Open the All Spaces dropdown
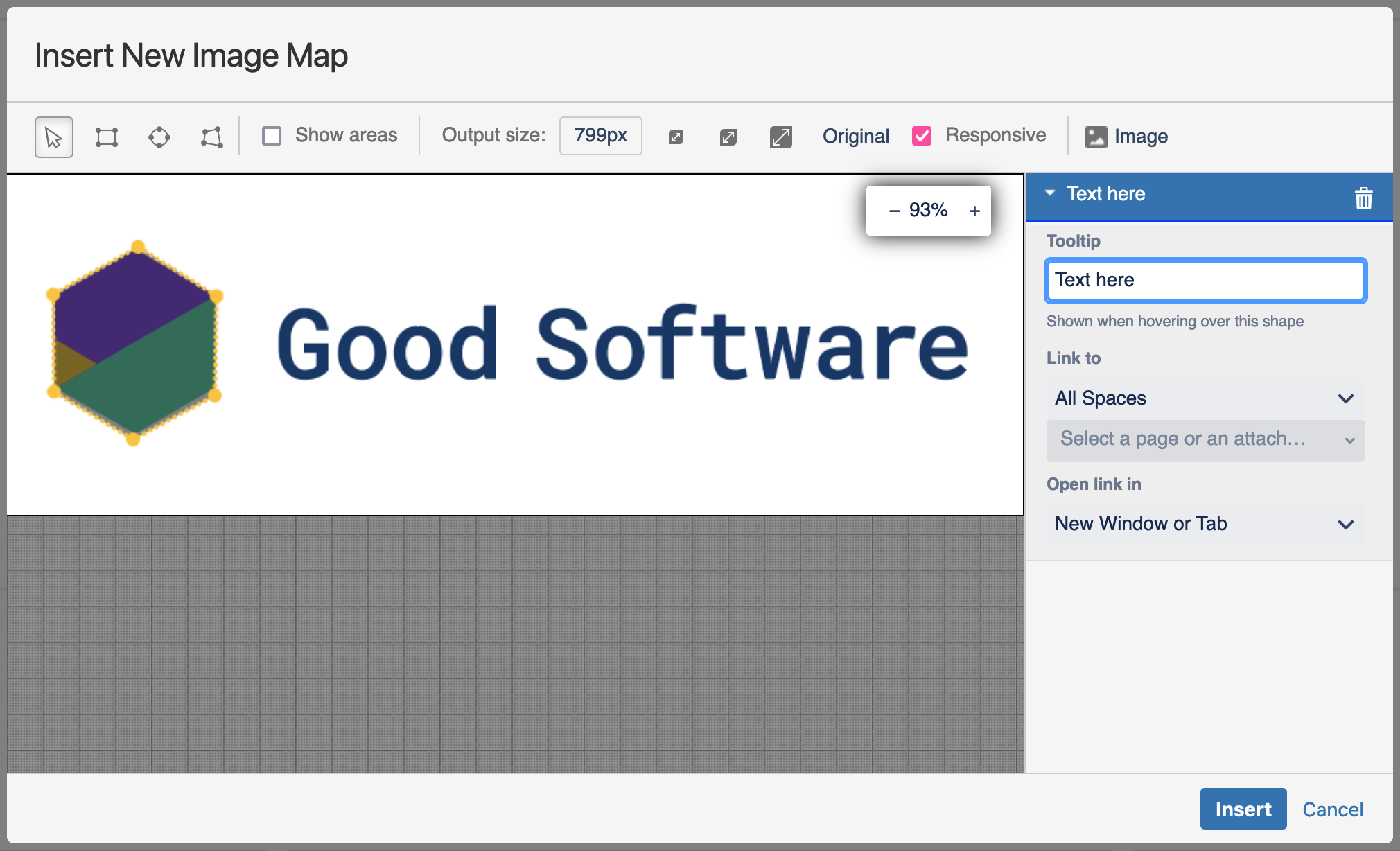Image resolution: width=1400 pixels, height=851 pixels. coord(1205,398)
